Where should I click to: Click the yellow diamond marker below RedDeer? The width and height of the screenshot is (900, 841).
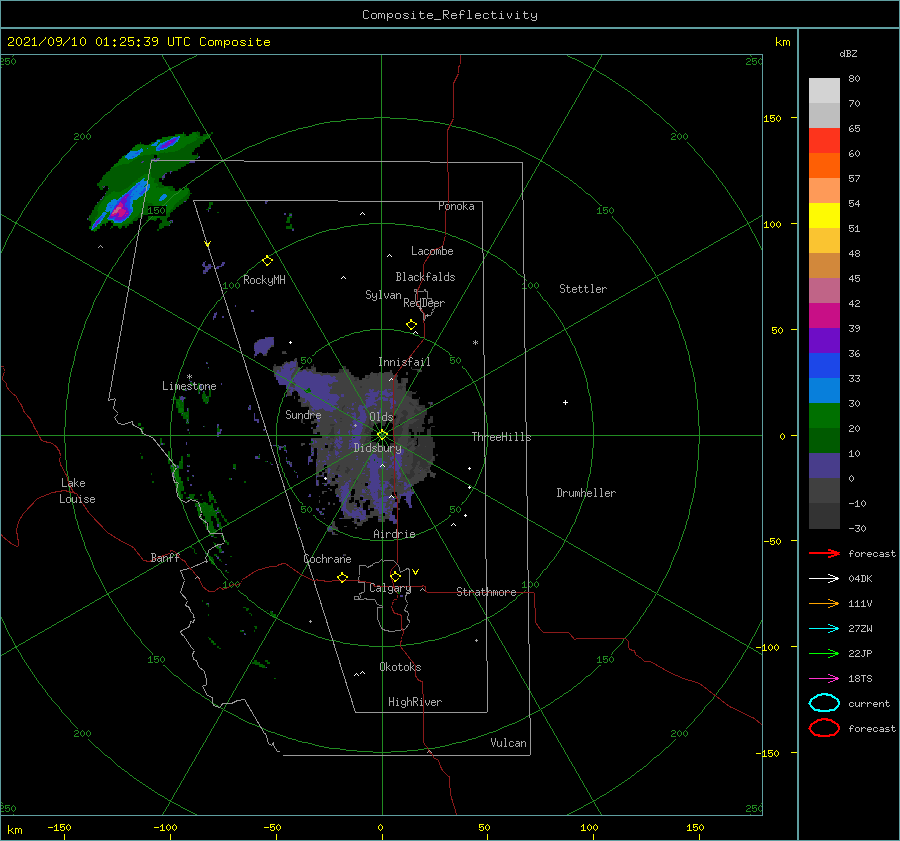[411, 325]
